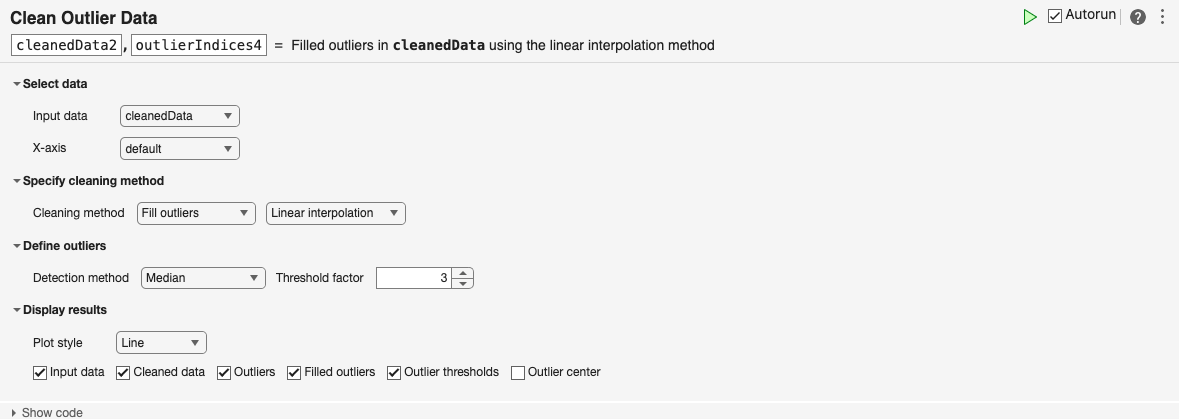Increase threshold factor with up arrow
Screen dimensions: 1179x419
[462, 273]
